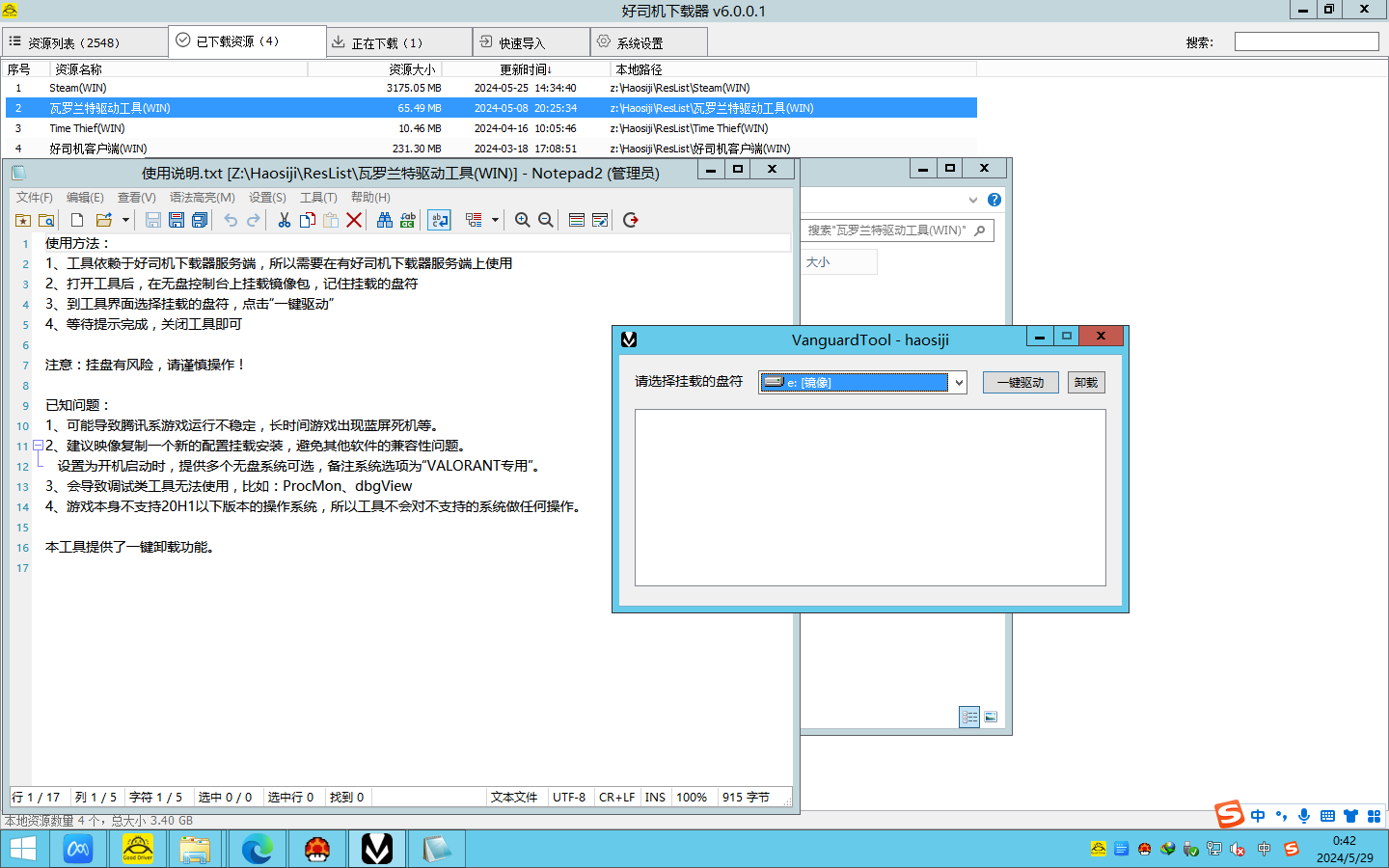Click the Replace icon in Notepad2
This screenshot has height=868, width=1389.
[408, 220]
